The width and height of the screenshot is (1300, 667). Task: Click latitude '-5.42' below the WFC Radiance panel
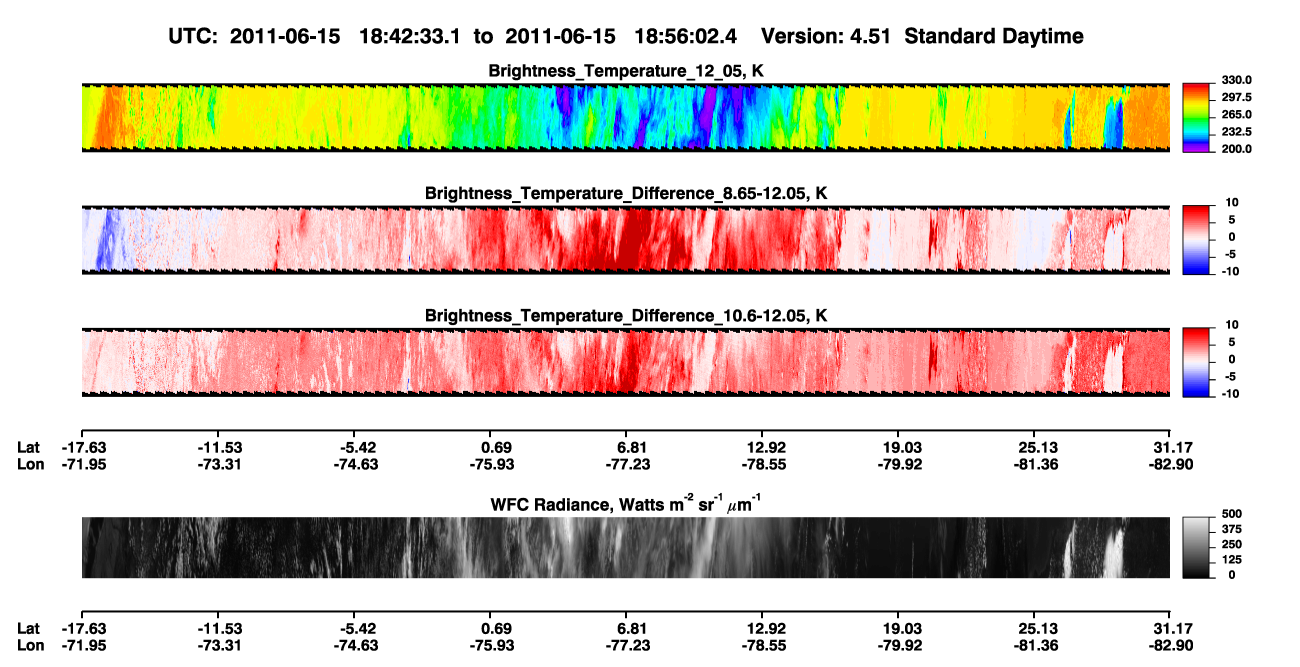coord(356,628)
